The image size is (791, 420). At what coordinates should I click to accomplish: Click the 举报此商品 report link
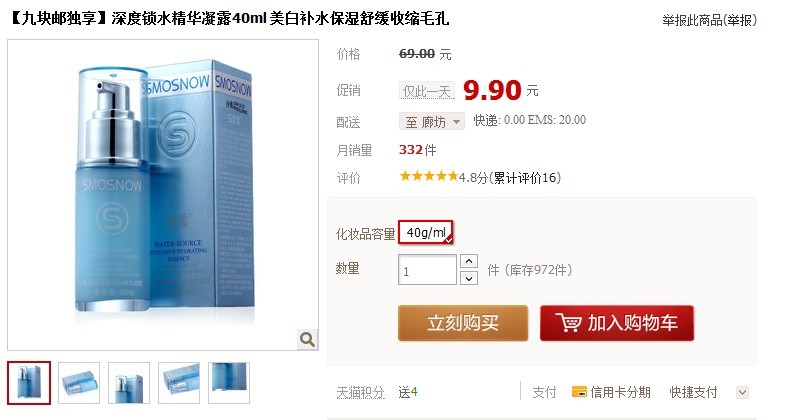pos(710,20)
